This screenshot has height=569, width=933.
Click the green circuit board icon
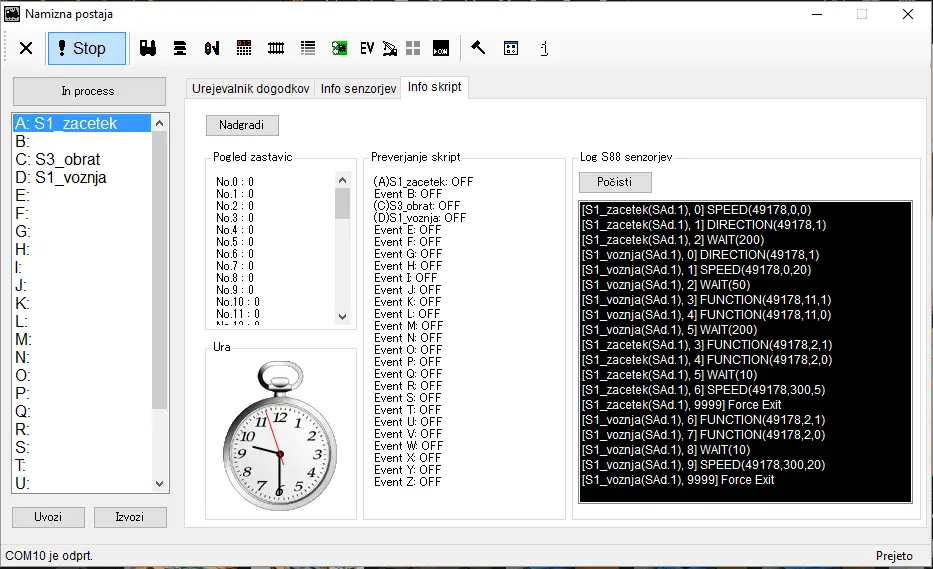pyautogui.click(x=339, y=48)
